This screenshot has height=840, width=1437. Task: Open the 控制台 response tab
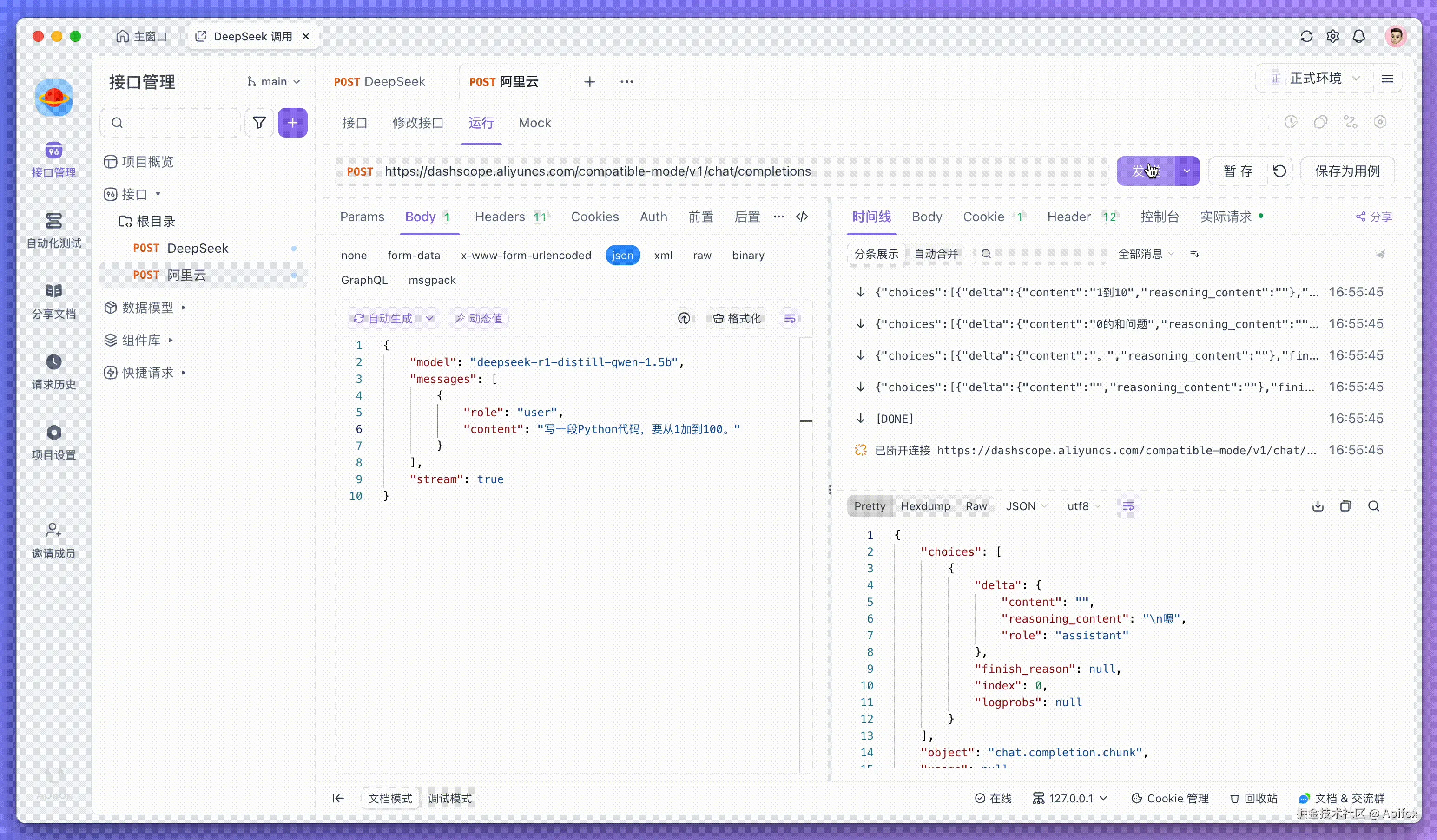point(1160,217)
